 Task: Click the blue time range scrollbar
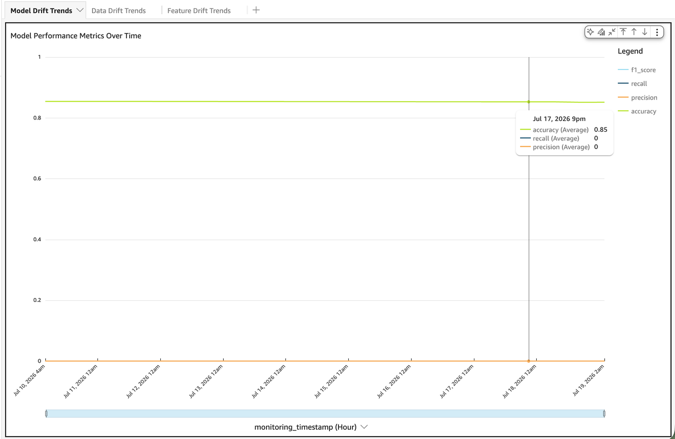pyautogui.click(x=325, y=414)
